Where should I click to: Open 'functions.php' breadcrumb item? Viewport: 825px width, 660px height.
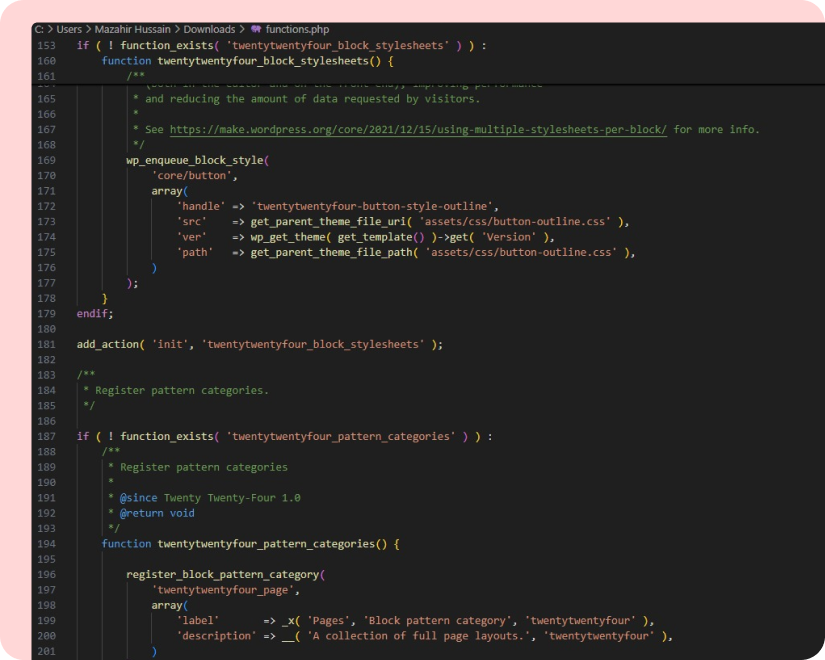(x=297, y=29)
